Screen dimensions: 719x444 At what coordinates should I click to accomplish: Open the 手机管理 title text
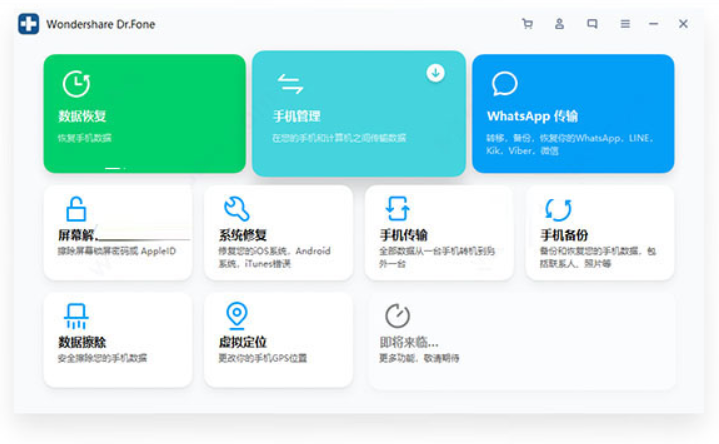tap(296, 117)
